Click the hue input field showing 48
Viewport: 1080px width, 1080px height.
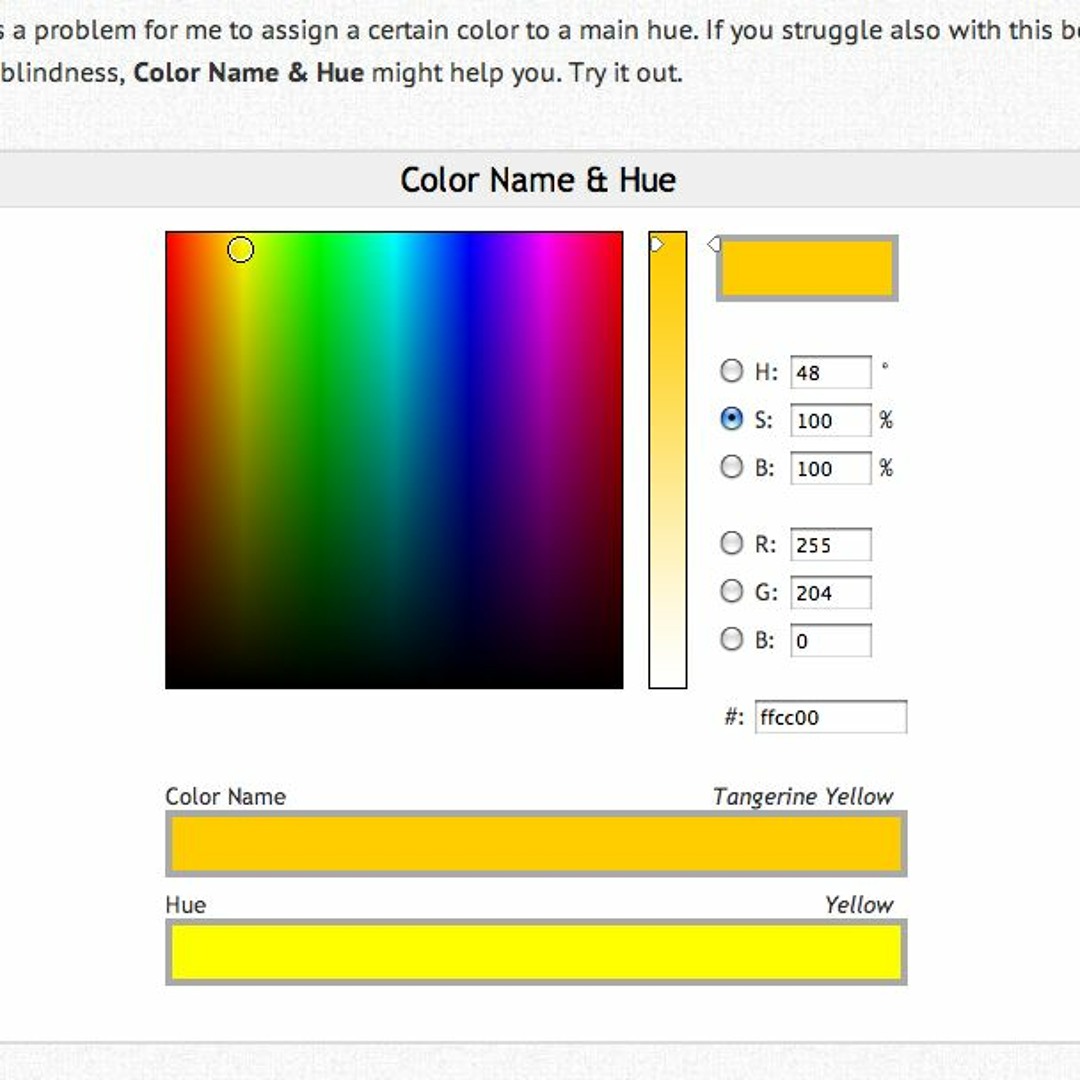pyautogui.click(x=830, y=373)
